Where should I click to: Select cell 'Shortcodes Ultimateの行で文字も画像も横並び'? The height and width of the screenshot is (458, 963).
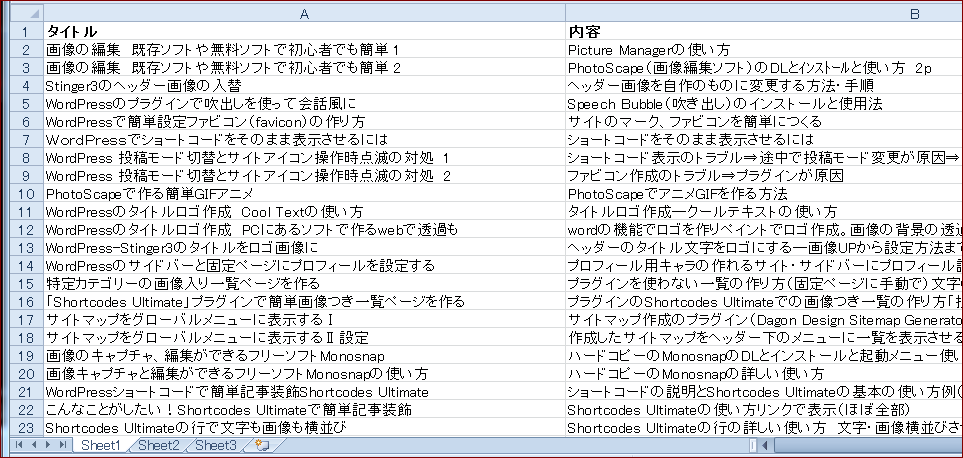(304, 427)
